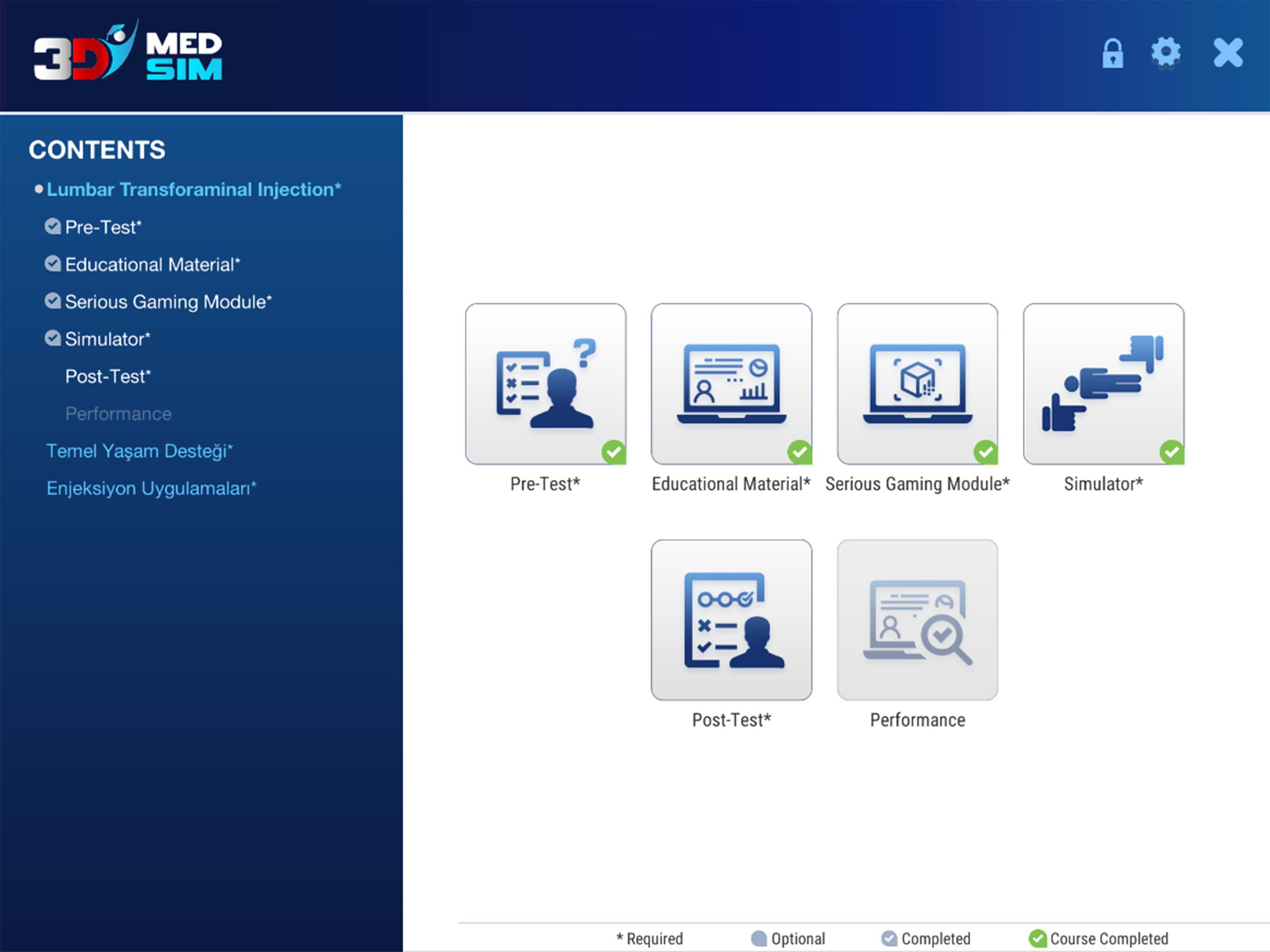Click the padlock icon in header
This screenshot has width=1270, height=952.
1112,53
